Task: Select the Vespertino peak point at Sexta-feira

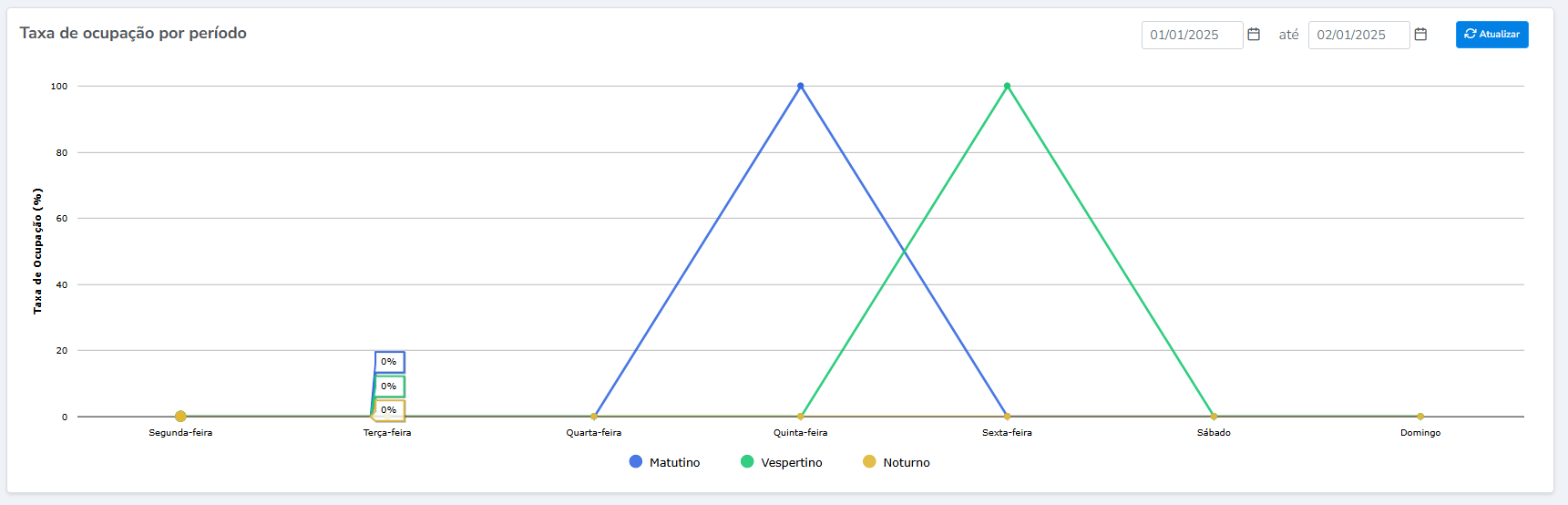Action: point(1007,87)
